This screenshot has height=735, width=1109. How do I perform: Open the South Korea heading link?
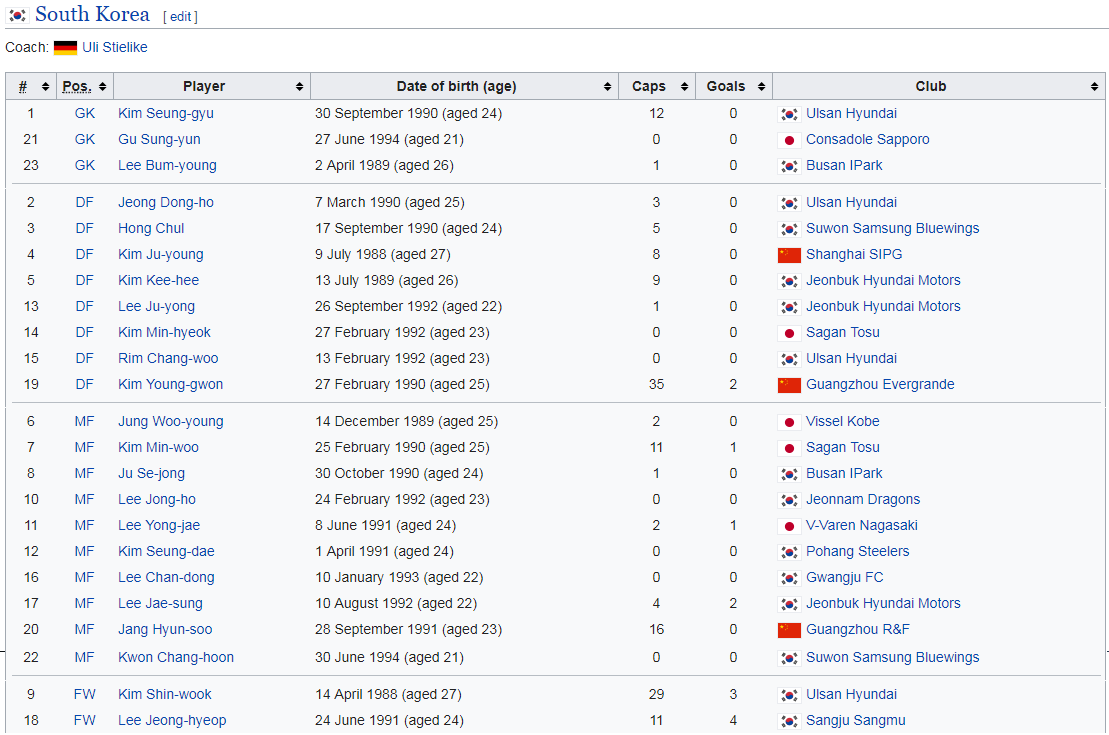(x=92, y=14)
